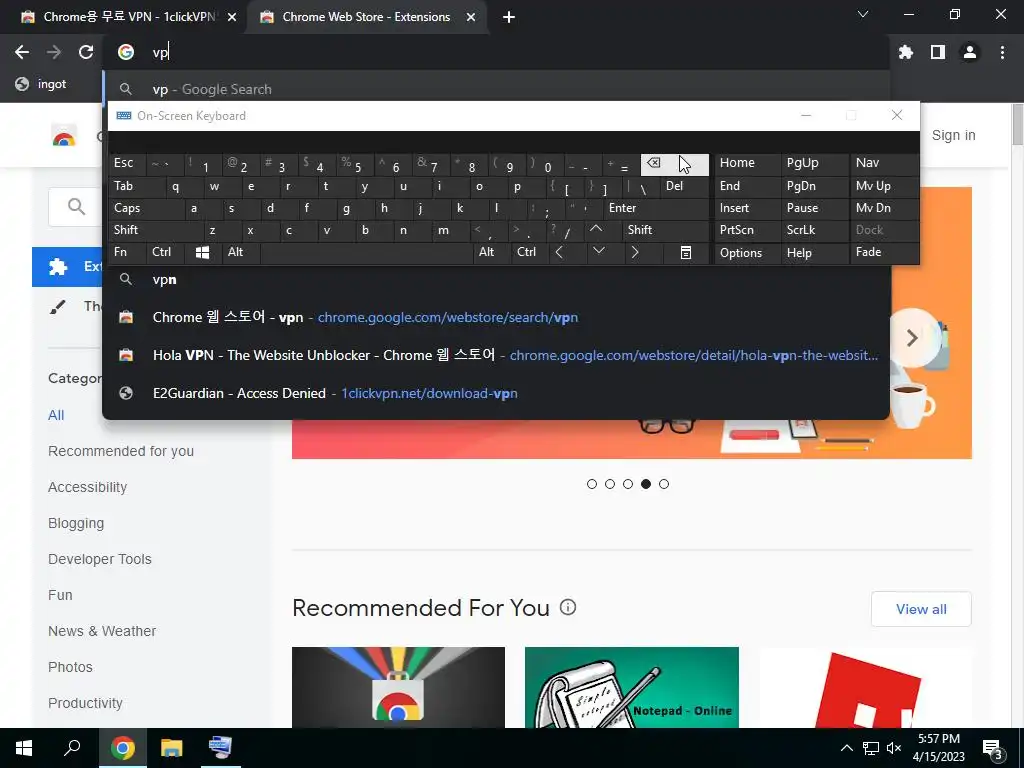
Task: Click the muted volume tray icon
Action: click(894, 748)
